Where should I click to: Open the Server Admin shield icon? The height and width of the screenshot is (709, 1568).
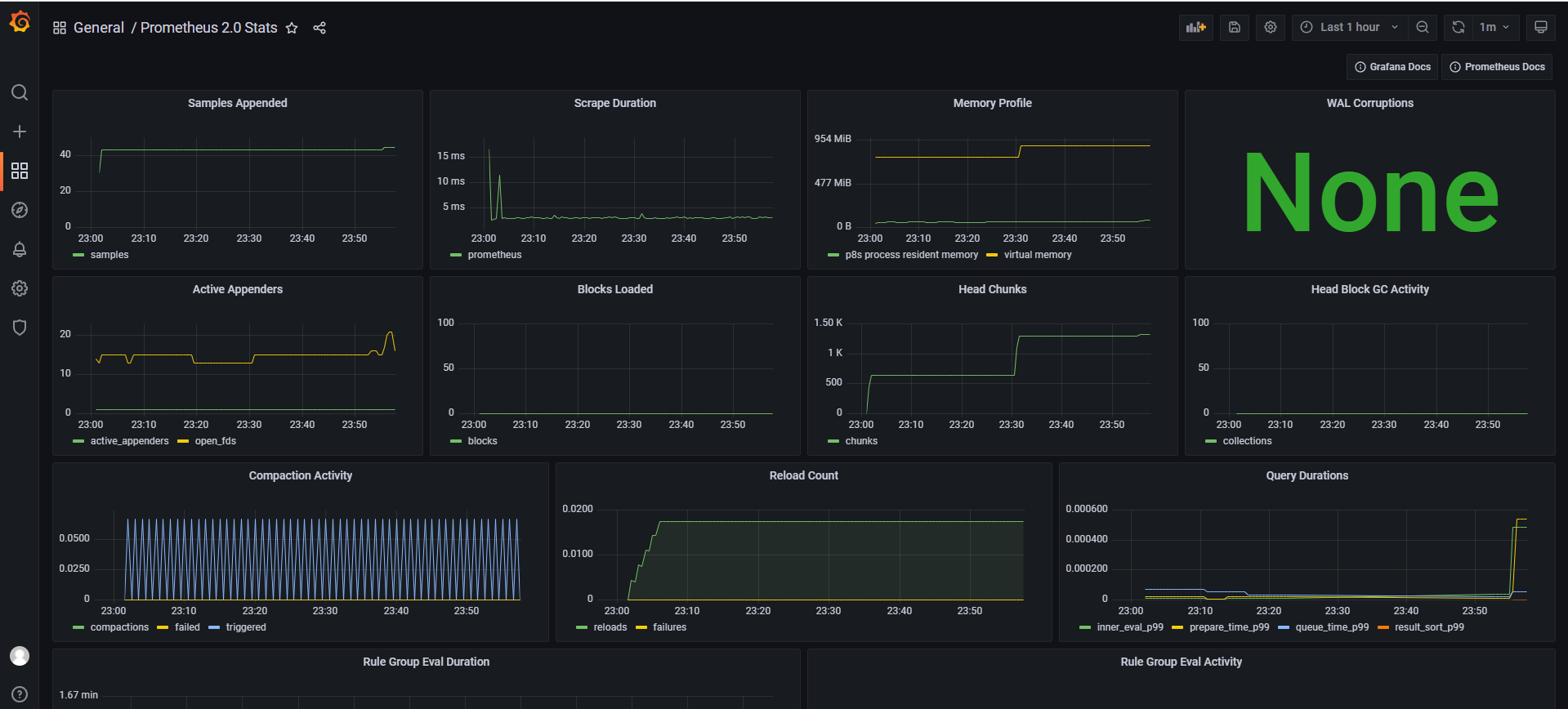pyautogui.click(x=20, y=328)
